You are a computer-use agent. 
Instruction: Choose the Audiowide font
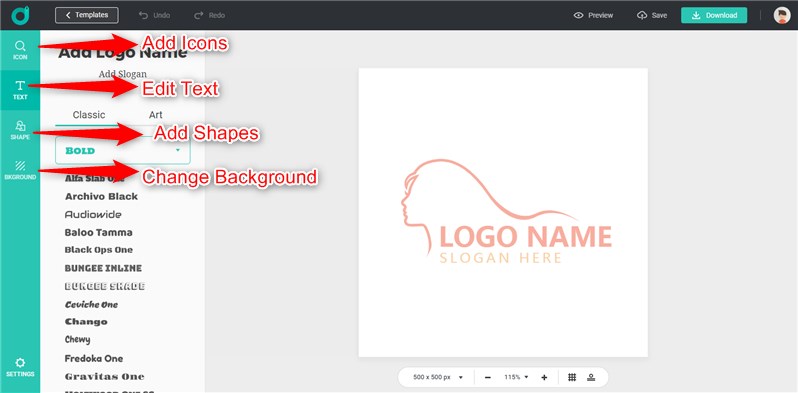[x=93, y=214]
